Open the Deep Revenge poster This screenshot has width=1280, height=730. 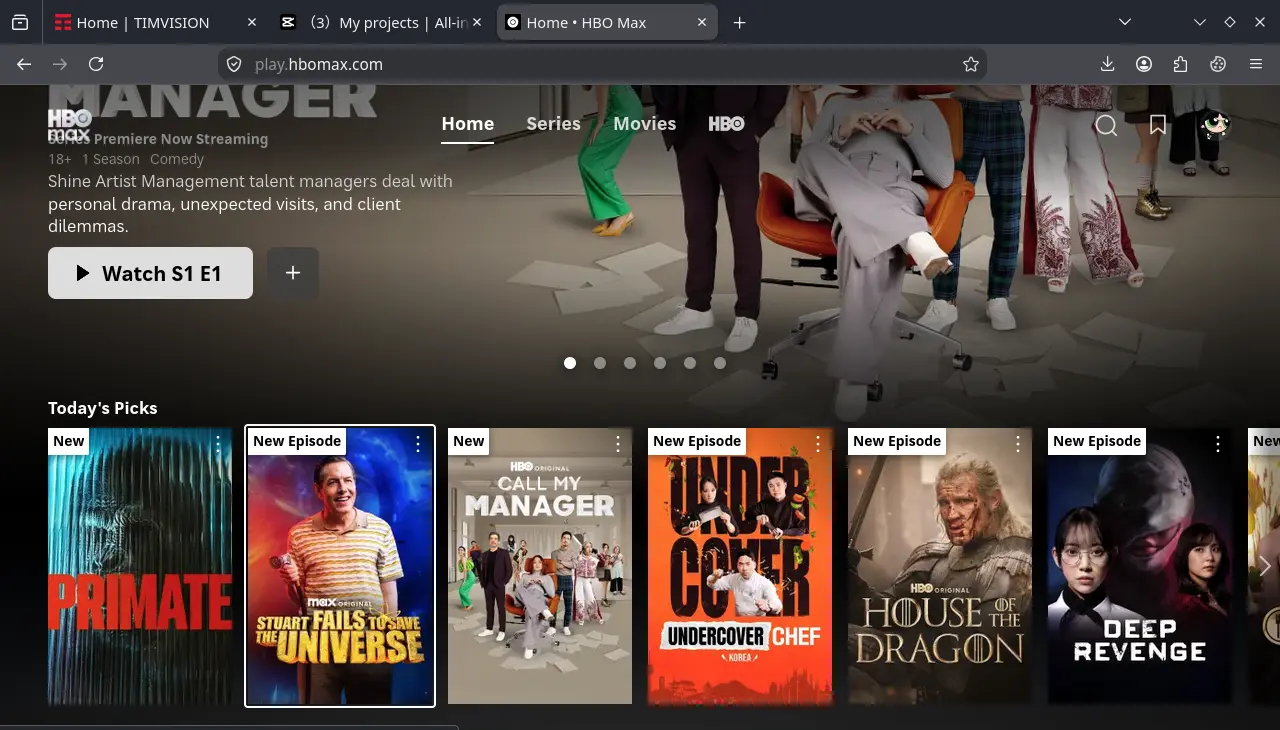tap(1140, 566)
